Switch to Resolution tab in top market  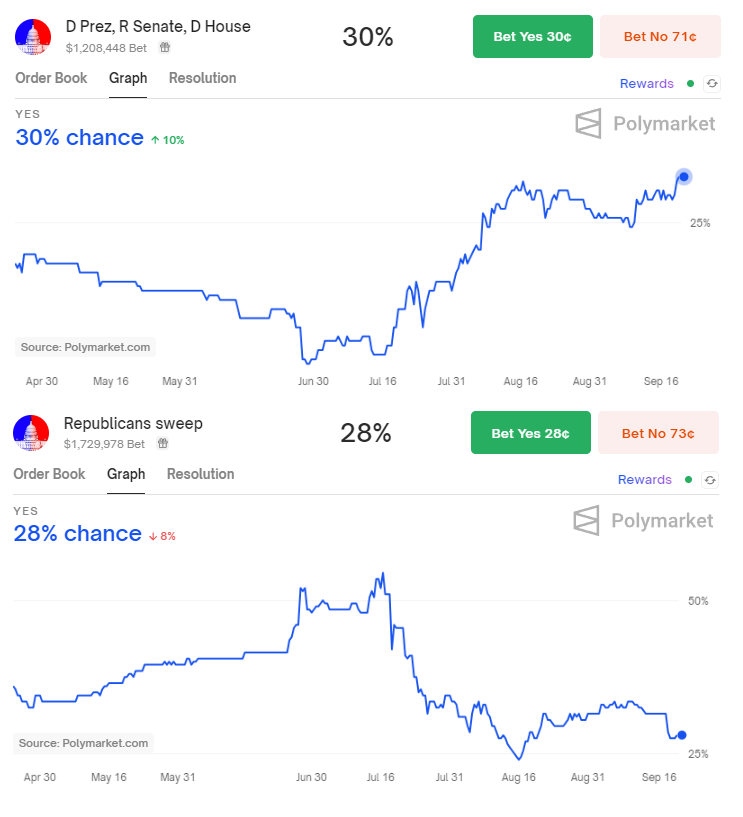pyautogui.click(x=203, y=78)
